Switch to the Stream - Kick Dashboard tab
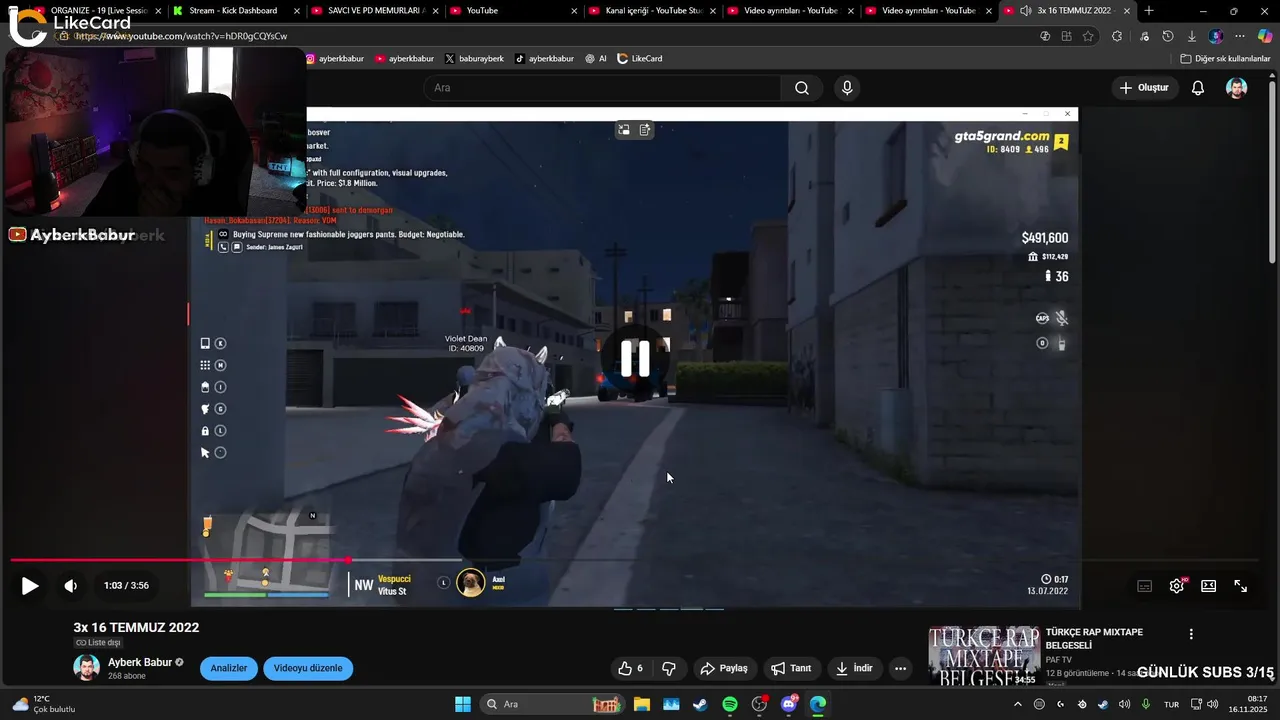 pos(234,11)
